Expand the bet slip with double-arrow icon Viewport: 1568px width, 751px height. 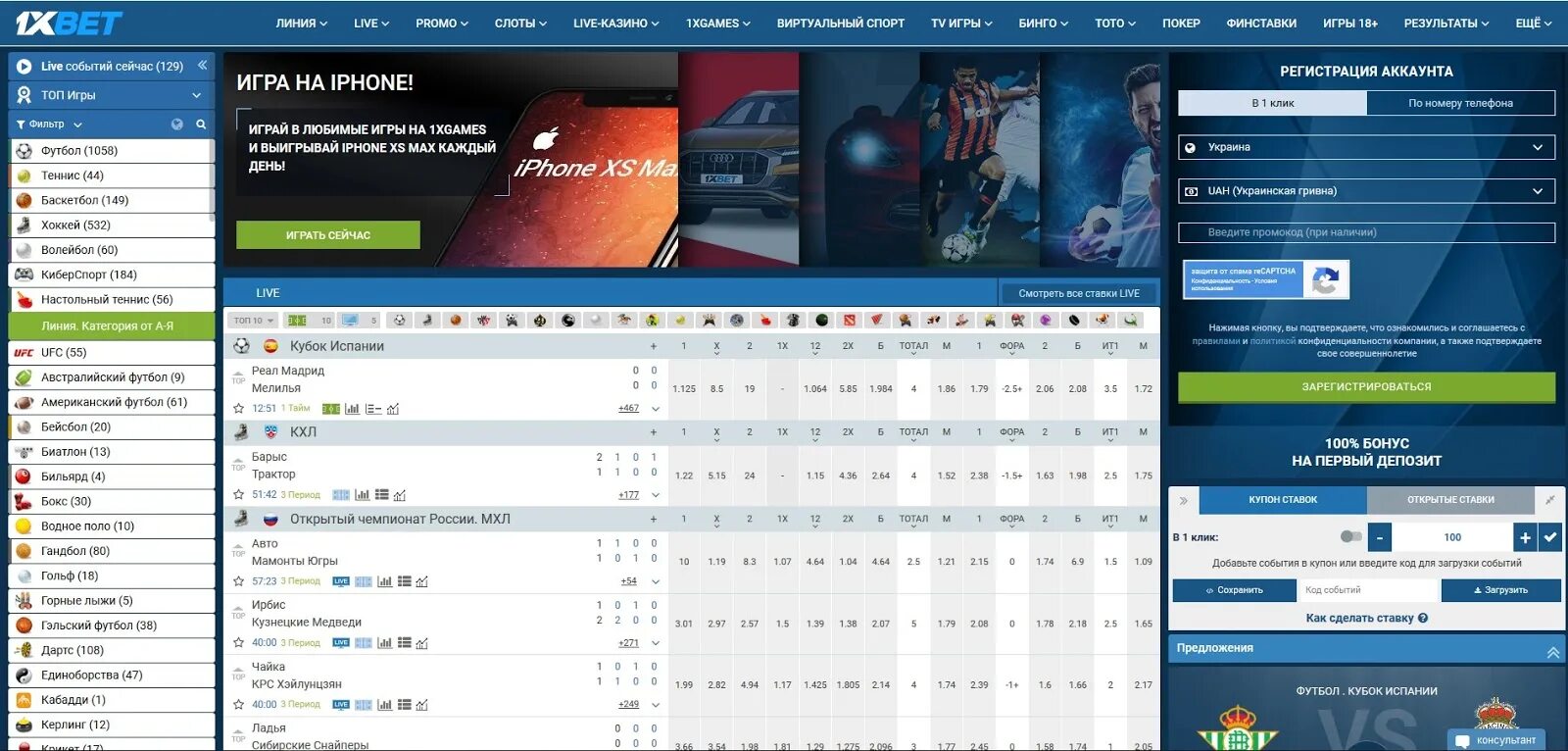coord(1183,500)
